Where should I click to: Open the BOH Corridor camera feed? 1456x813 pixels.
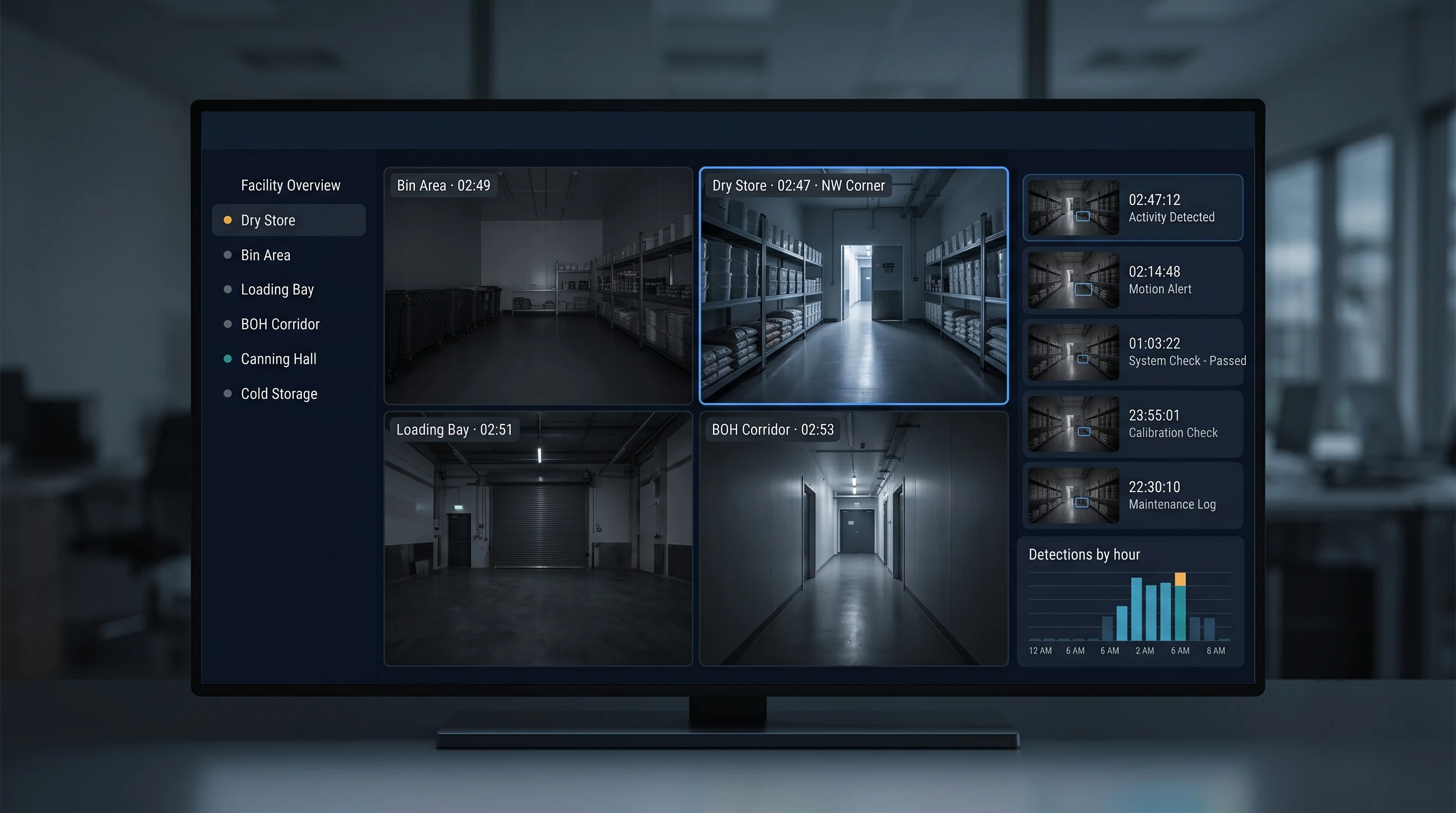853,539
